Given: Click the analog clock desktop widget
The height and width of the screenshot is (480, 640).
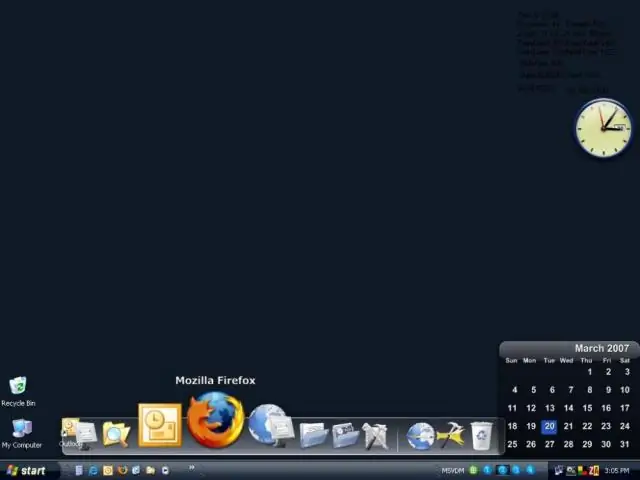Looking at the screenshot, I should 602,128.
